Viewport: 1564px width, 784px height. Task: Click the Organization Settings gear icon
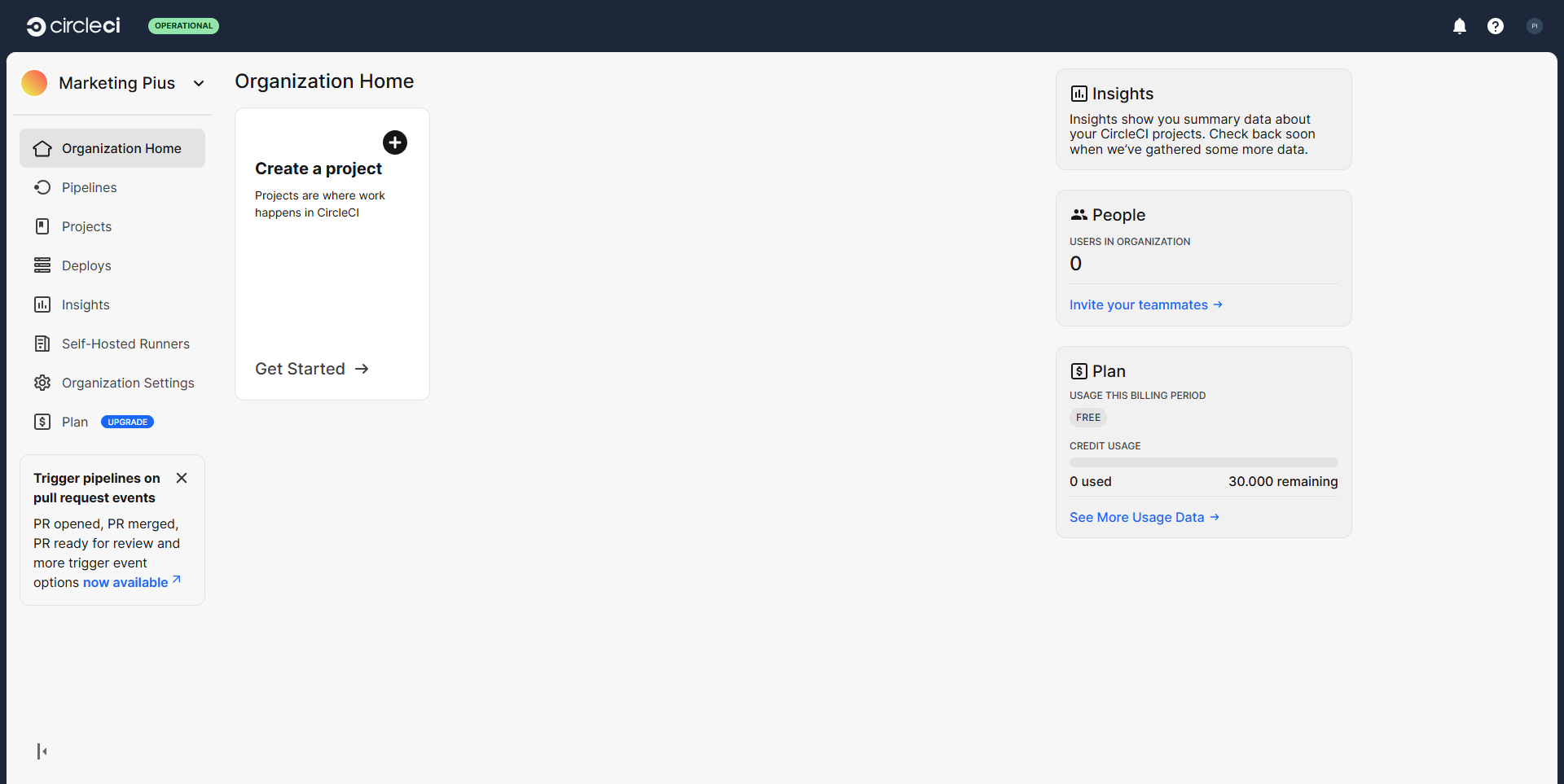point(42,383)
